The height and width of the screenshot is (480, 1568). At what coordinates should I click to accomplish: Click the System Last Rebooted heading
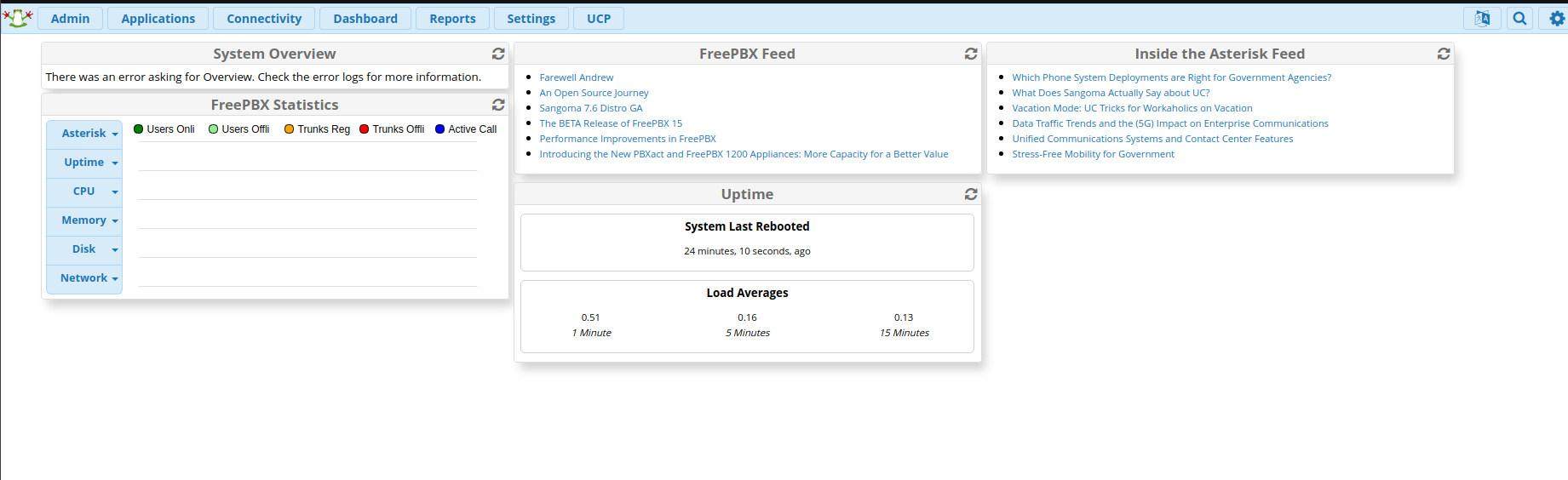(x=747, y=226)
